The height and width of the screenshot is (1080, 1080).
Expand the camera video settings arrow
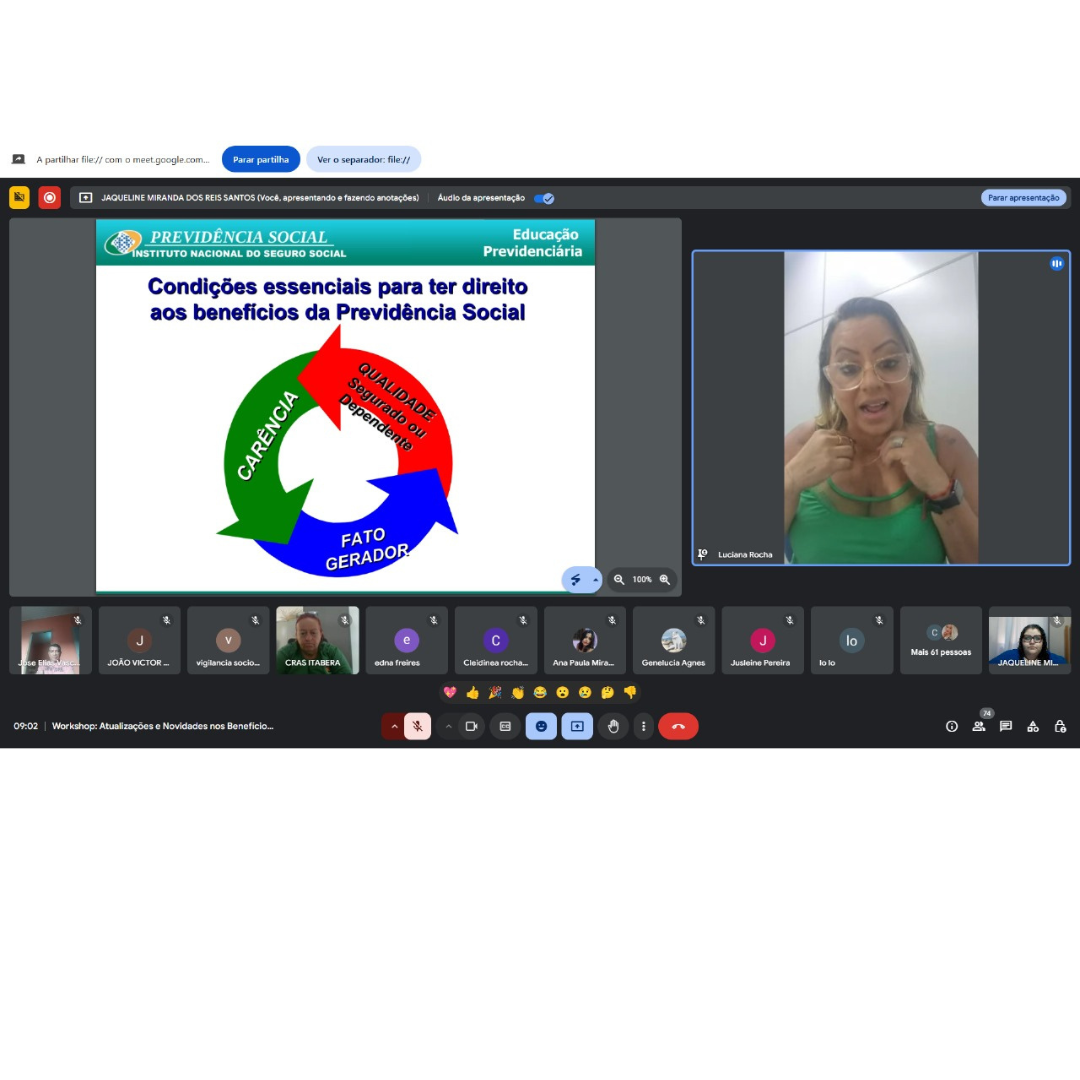pyautogui.click(x=448, y=726)
